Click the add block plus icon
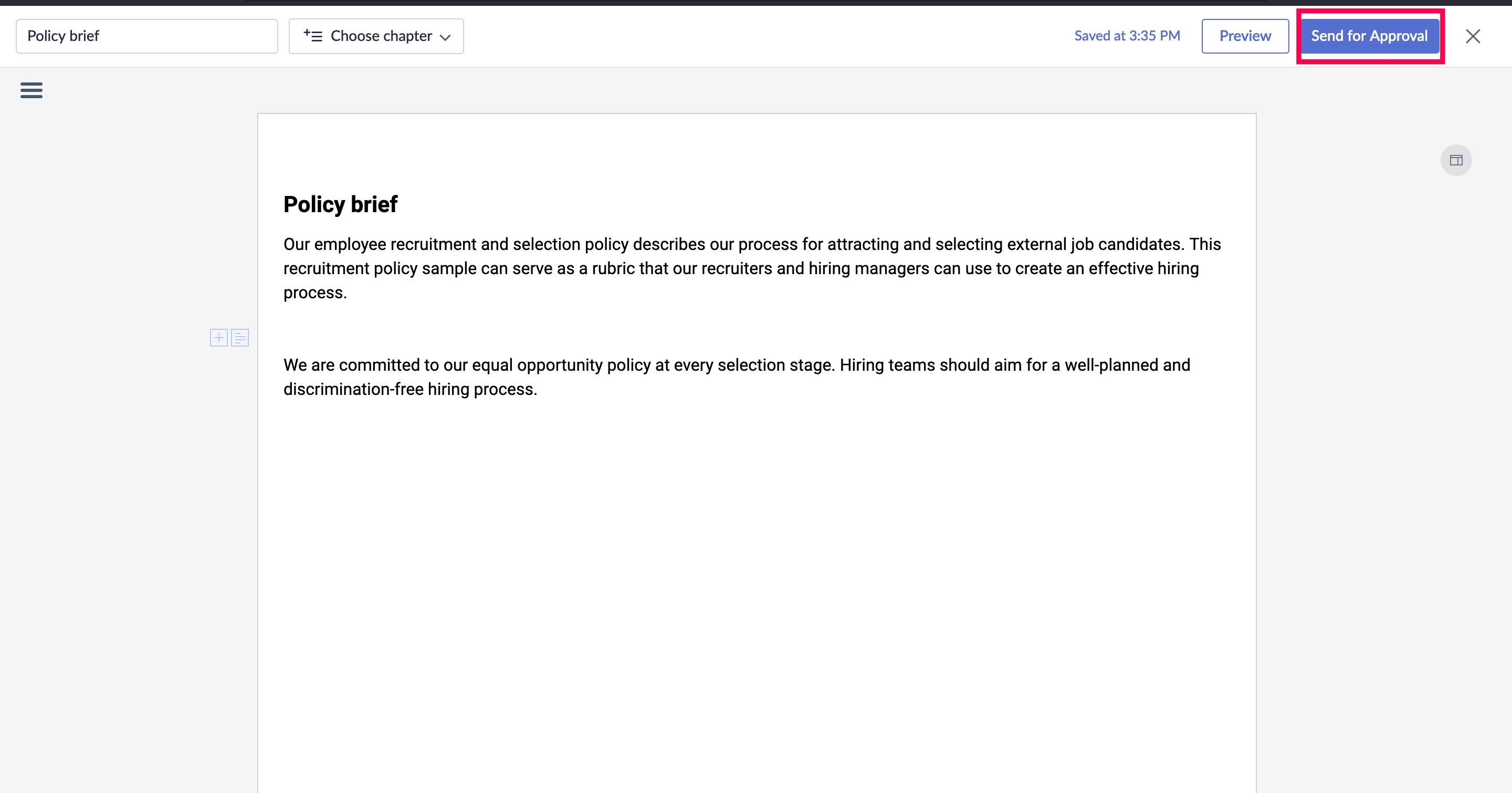Screen dimensions: 1512x793 [x=218, y=338]
